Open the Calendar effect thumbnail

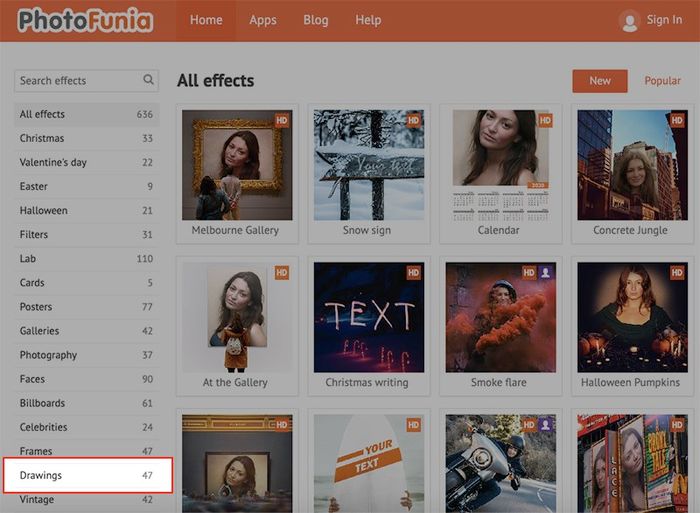click(500, 165)
